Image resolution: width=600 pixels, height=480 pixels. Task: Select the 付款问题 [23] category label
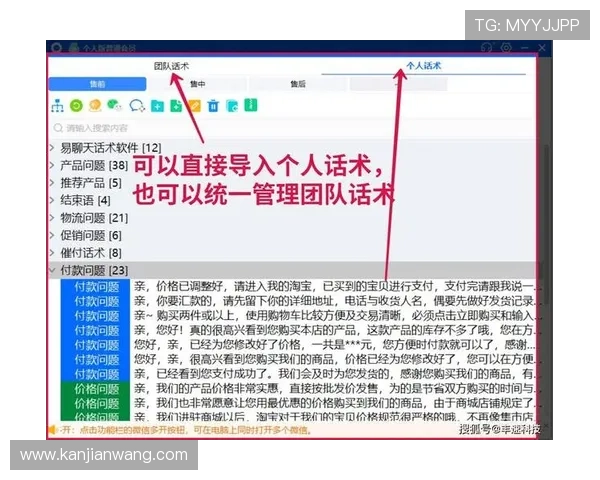(94, 270)
